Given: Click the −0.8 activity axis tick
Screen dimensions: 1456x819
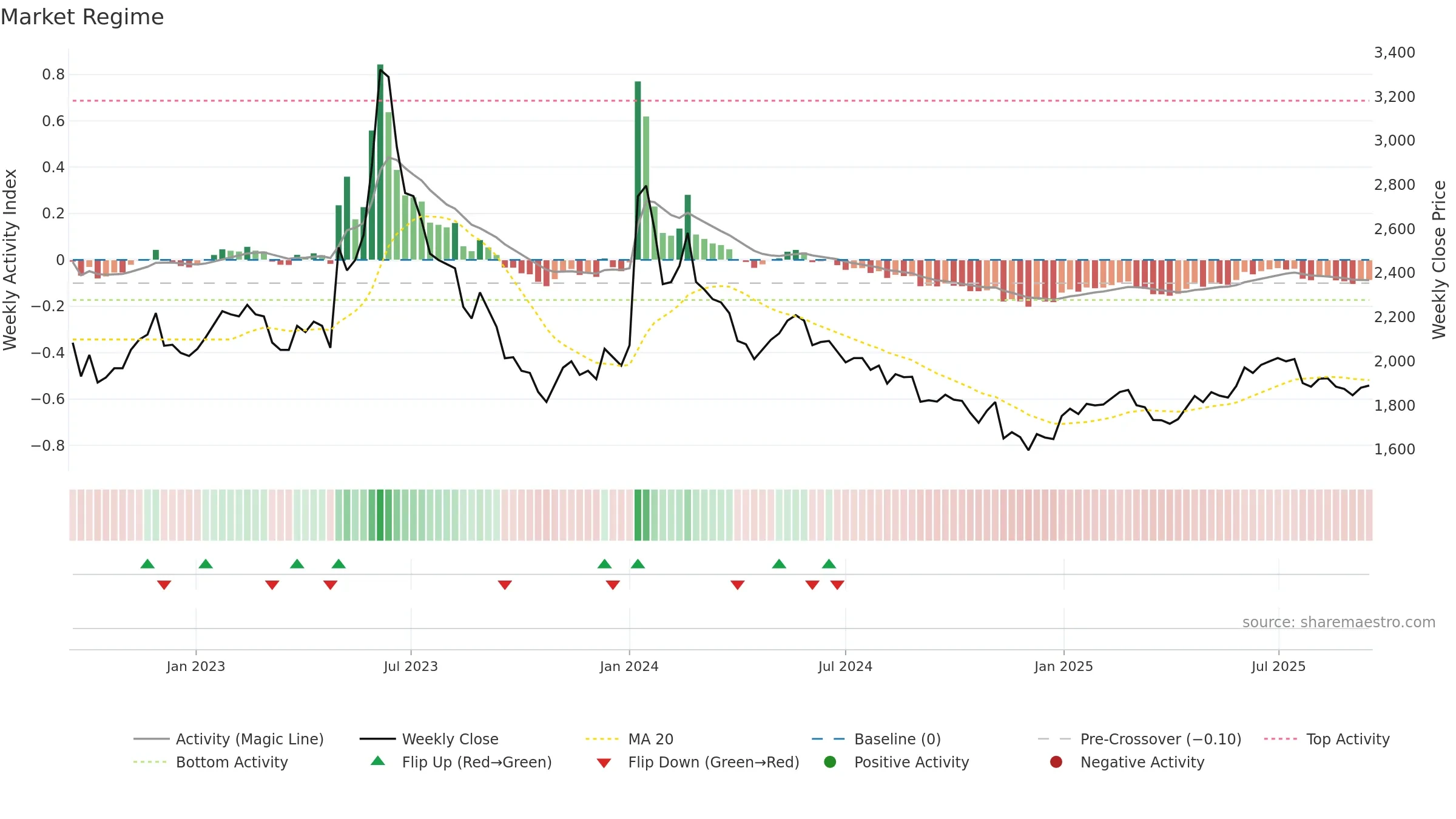Looking at the screenshot, I should (48, 445).
